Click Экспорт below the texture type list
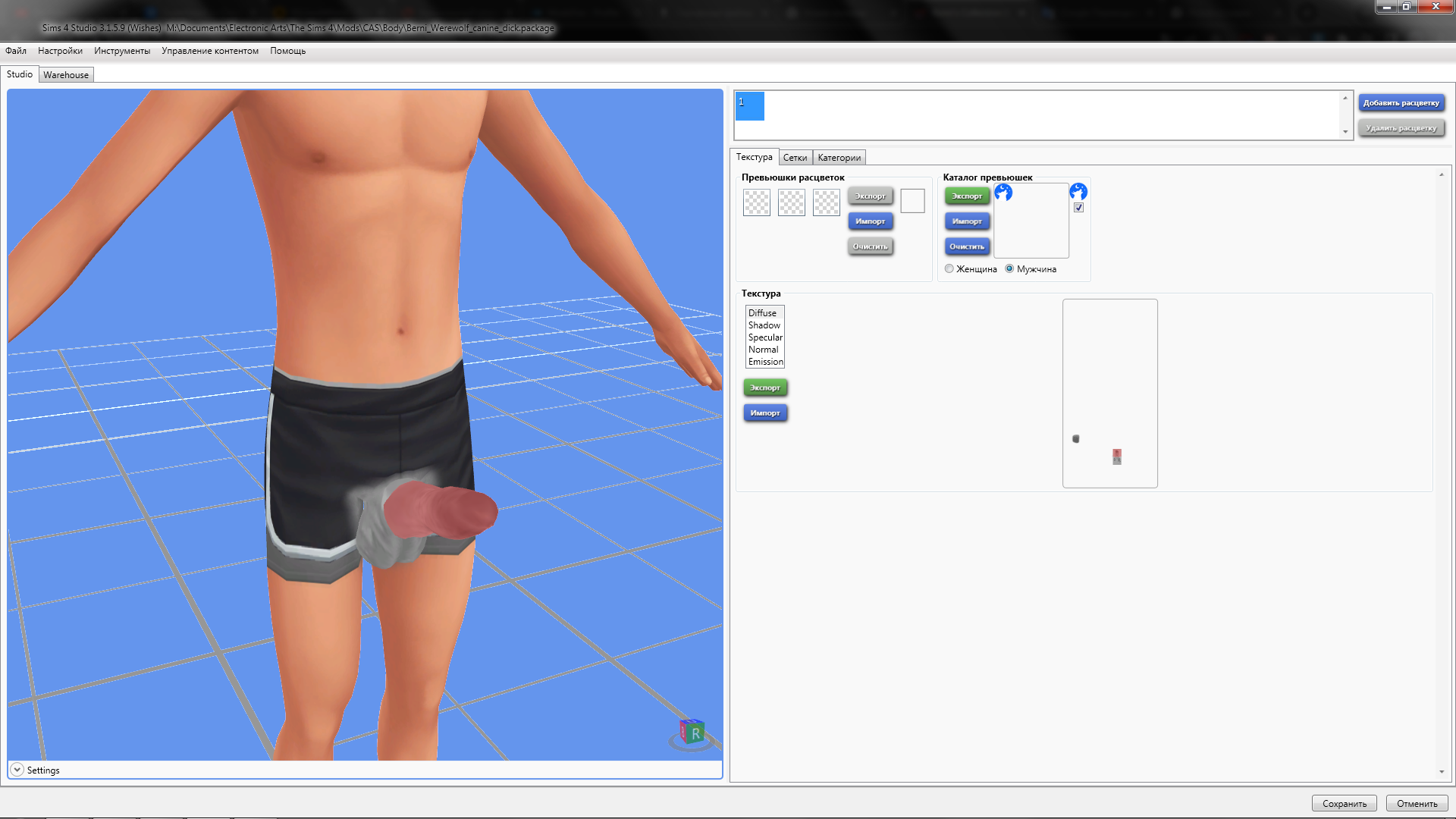This screenshot has height=819, width=1456. [x=765, y=388]
